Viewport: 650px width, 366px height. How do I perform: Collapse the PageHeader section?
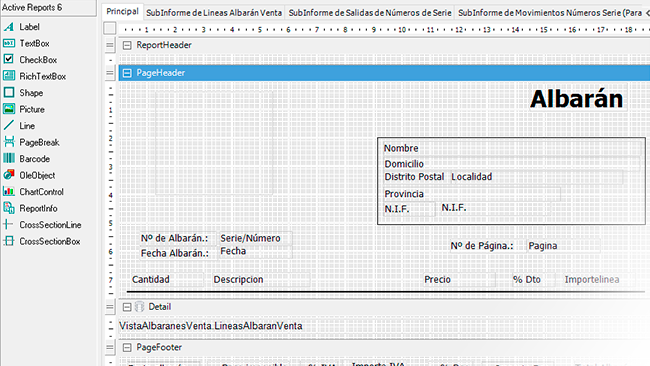(x=127, y=73)
